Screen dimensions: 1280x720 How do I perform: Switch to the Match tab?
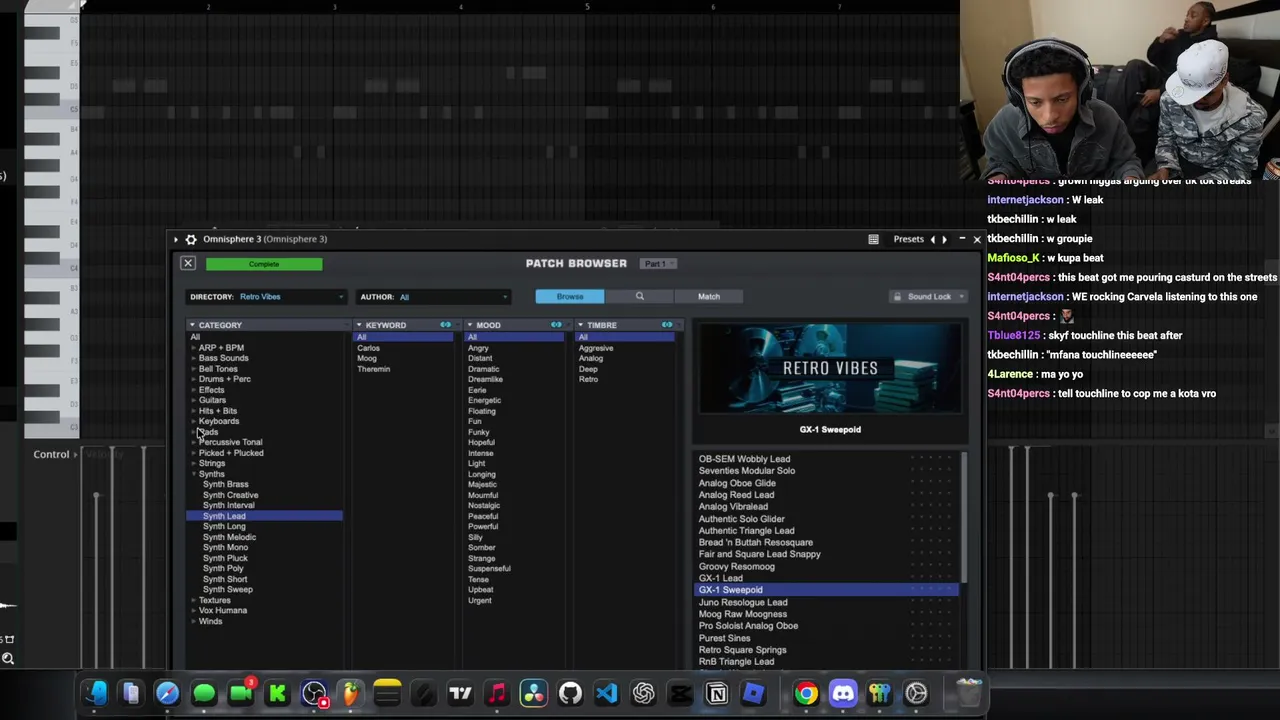click(x=709, y=296)
